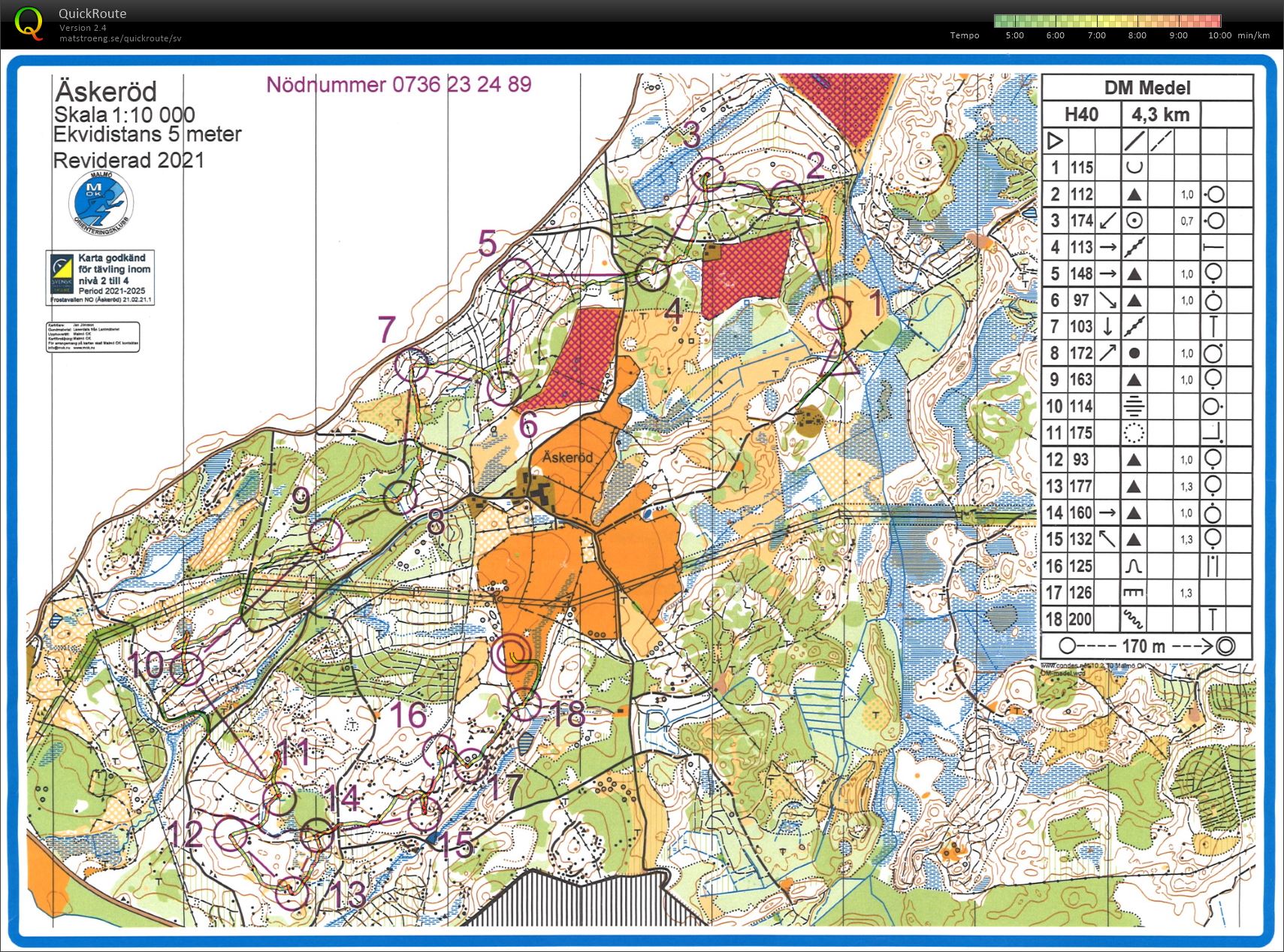This screenshot has width=1284, height=952.
Task: Click the 'QuickRoute' title text
Action: pos(92,14)
